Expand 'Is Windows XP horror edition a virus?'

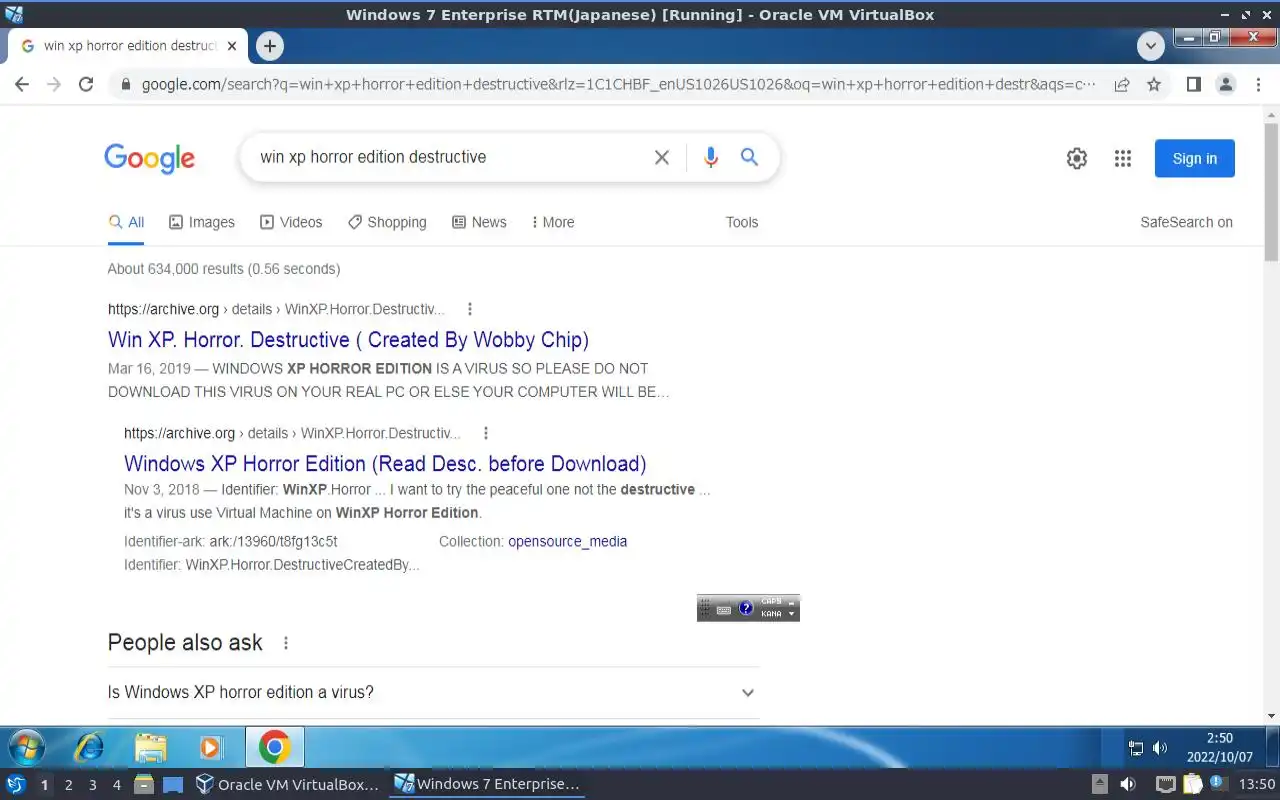pyautogui.click(x=433, y=692)
